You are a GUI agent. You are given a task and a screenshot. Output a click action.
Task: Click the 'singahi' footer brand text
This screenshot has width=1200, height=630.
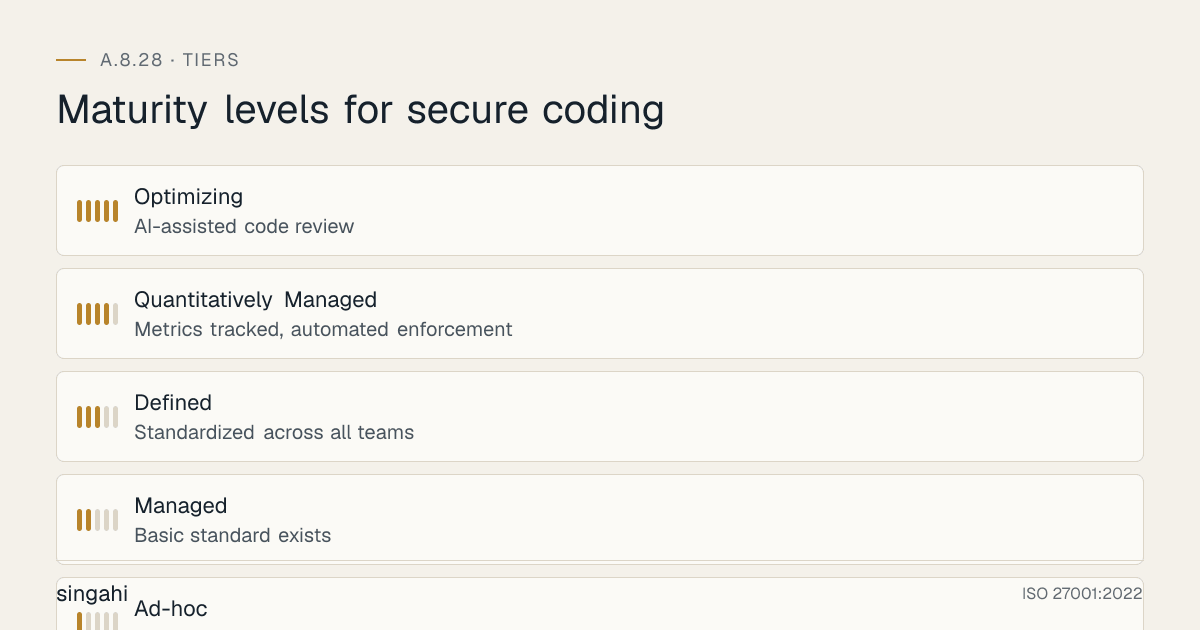92,594
